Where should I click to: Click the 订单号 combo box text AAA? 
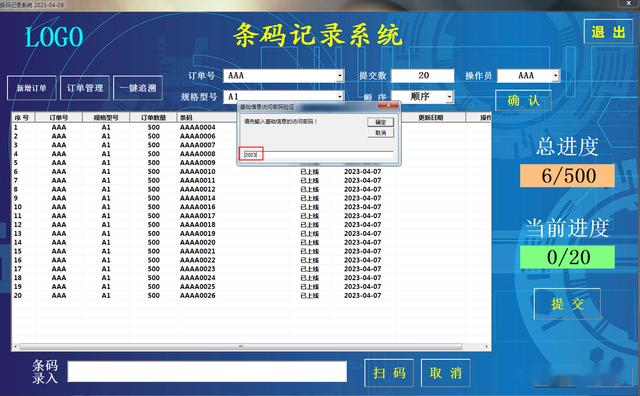[236, 76]
